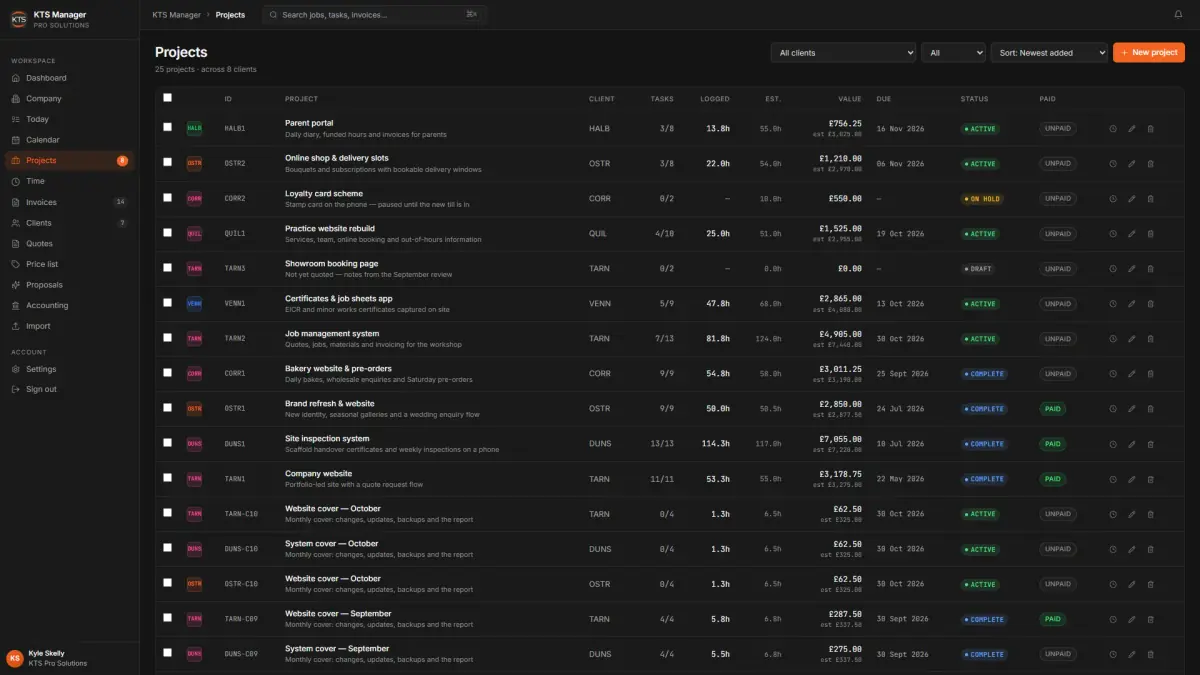Open the Sort: Newest added dropdown
Screen dimensions: 1200x675
(x=1049, y=53)
